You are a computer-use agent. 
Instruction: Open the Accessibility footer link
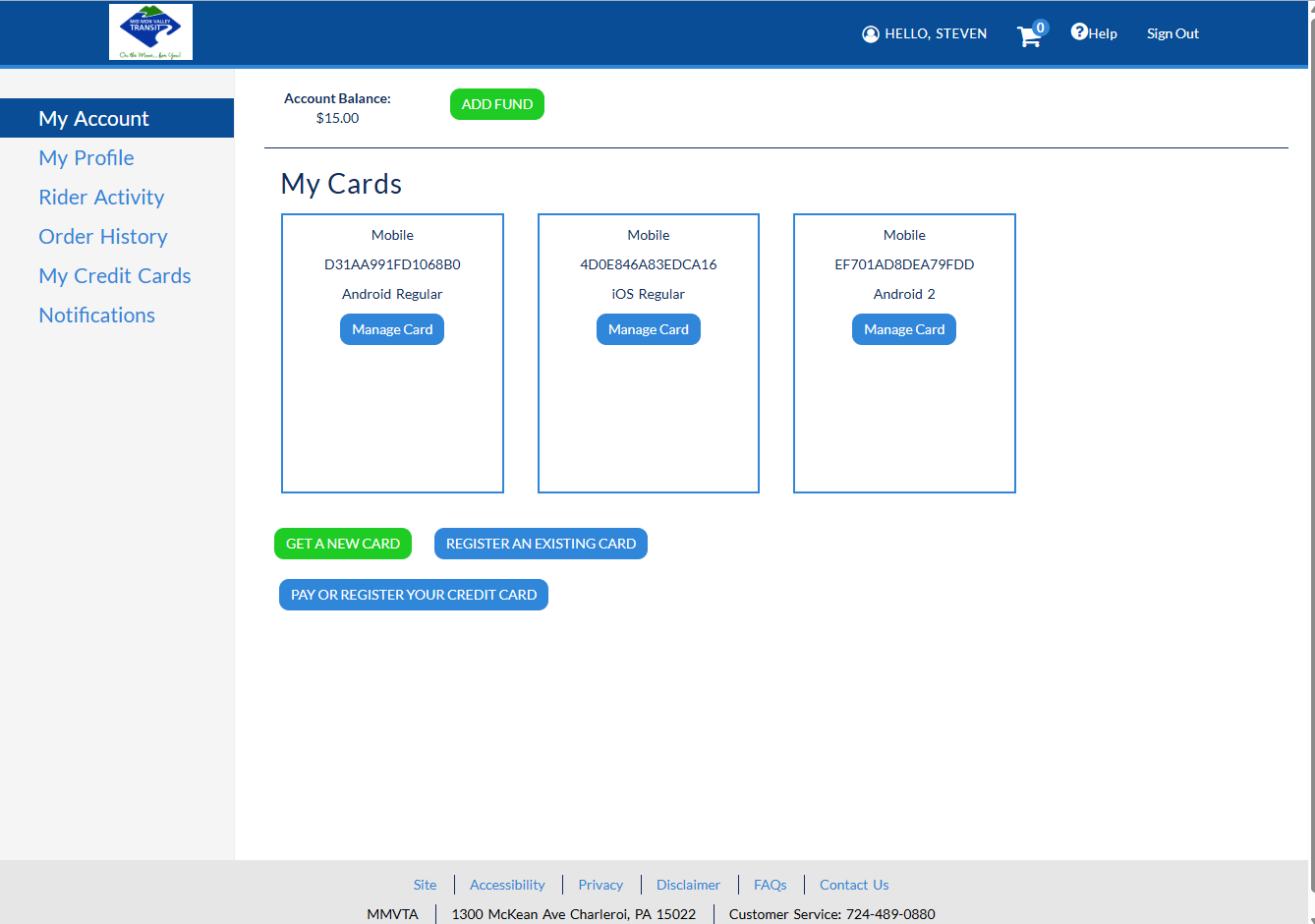point(507,885)
